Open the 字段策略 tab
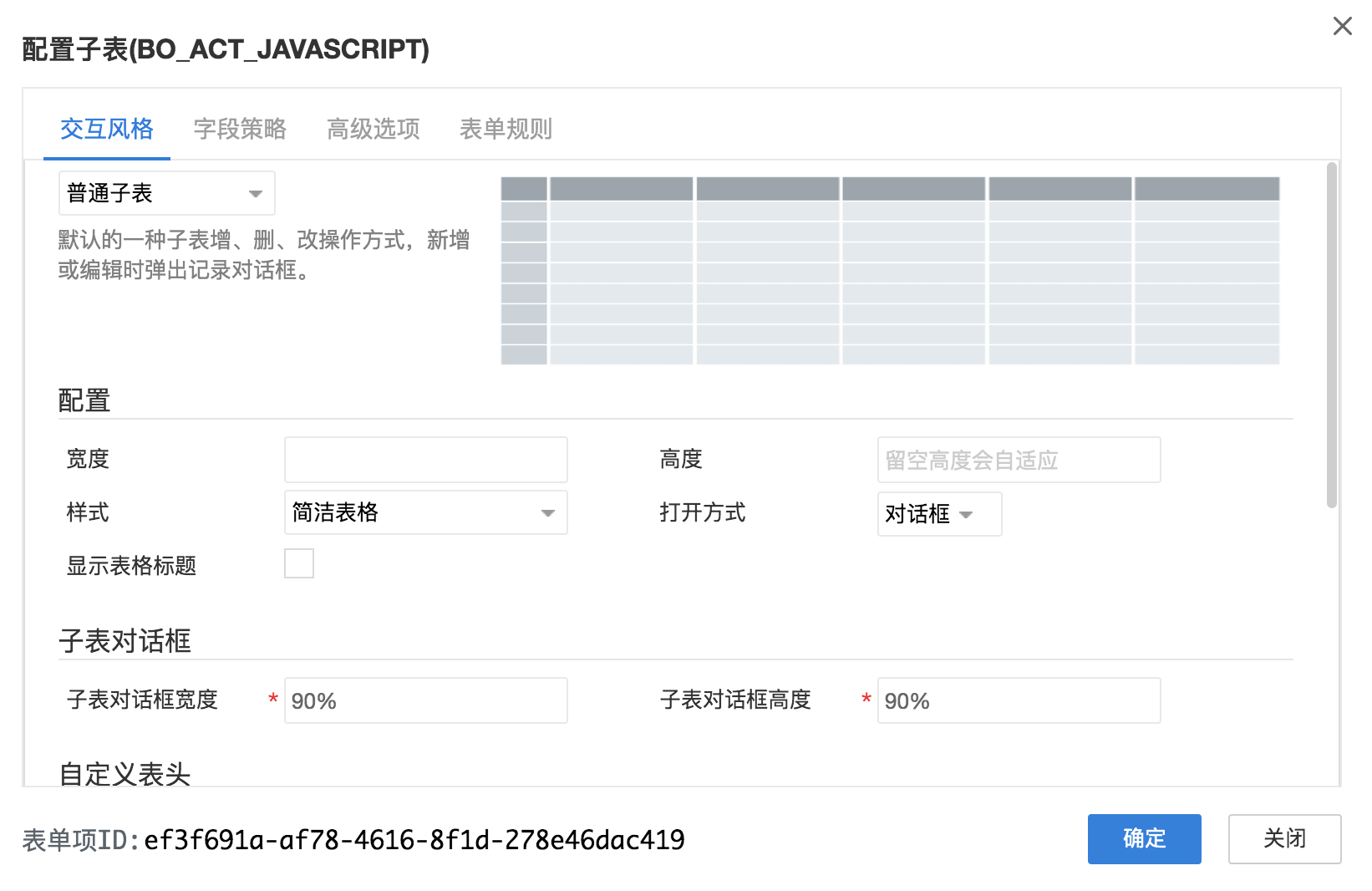The height and width of the screenshot is (891, 1372). click(x=240, y=130)
